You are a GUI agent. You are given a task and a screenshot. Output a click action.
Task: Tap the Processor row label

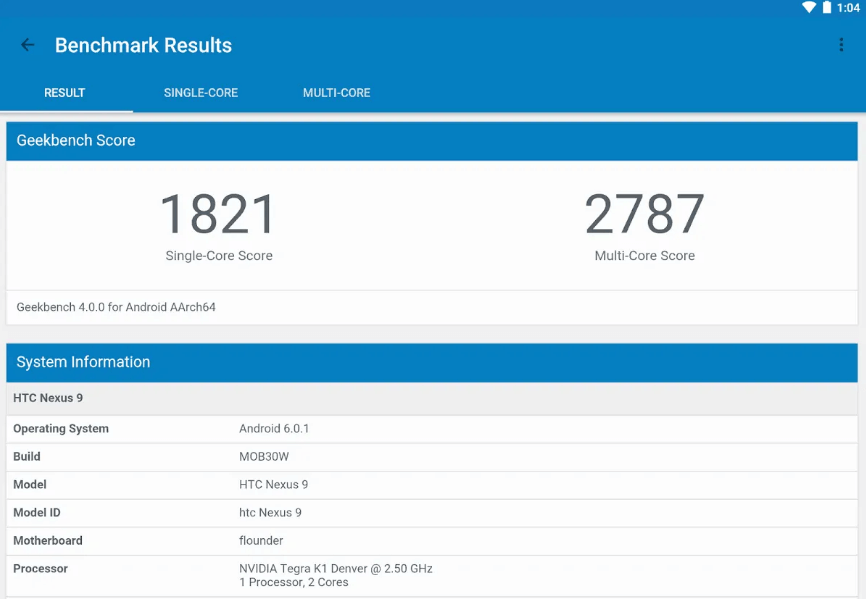coord(40,569)
